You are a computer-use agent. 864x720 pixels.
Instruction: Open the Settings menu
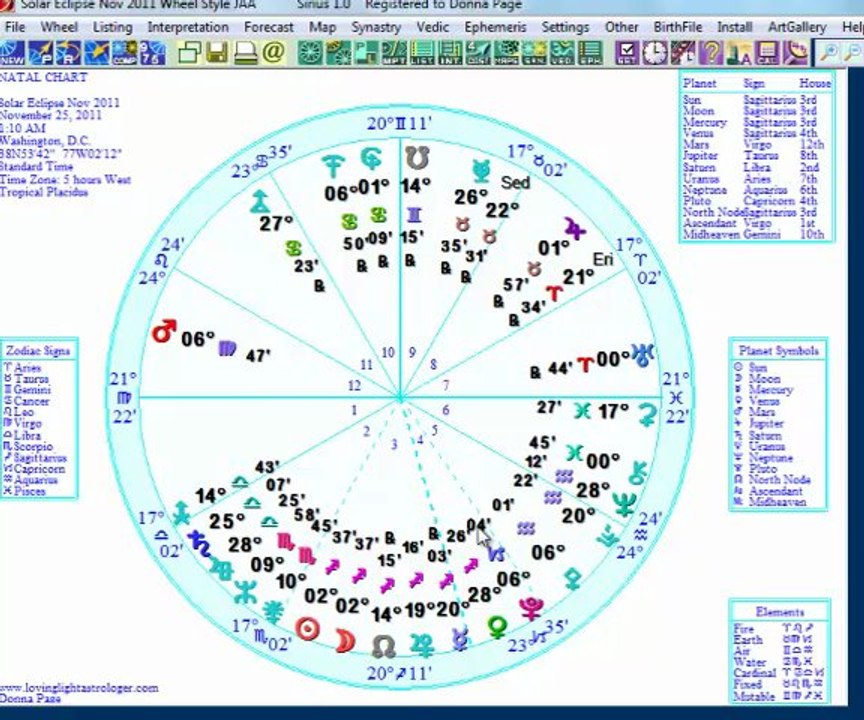point(565,27)
